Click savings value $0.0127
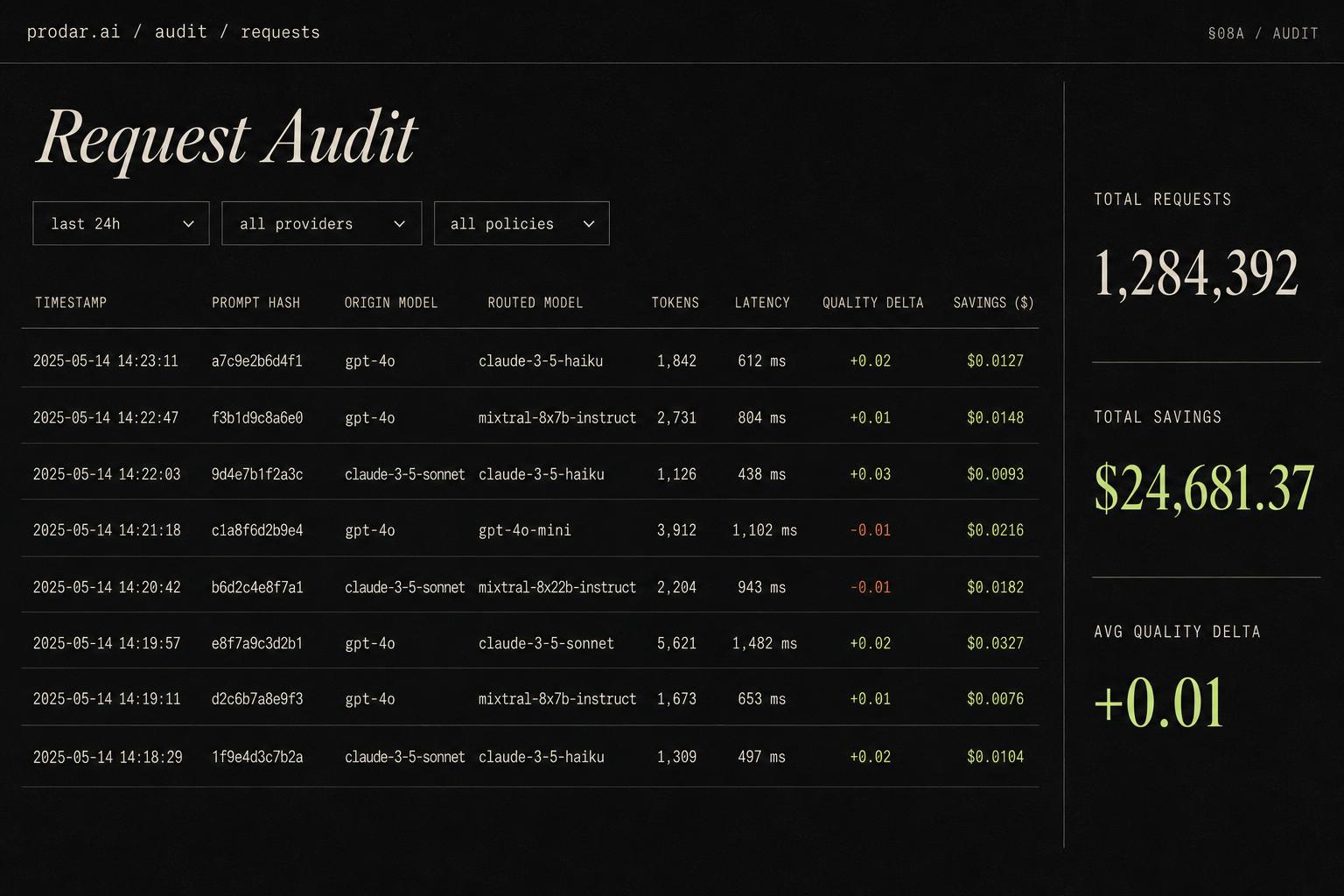The height and width of the screenshot is (896, 1344). pos(995,360)
